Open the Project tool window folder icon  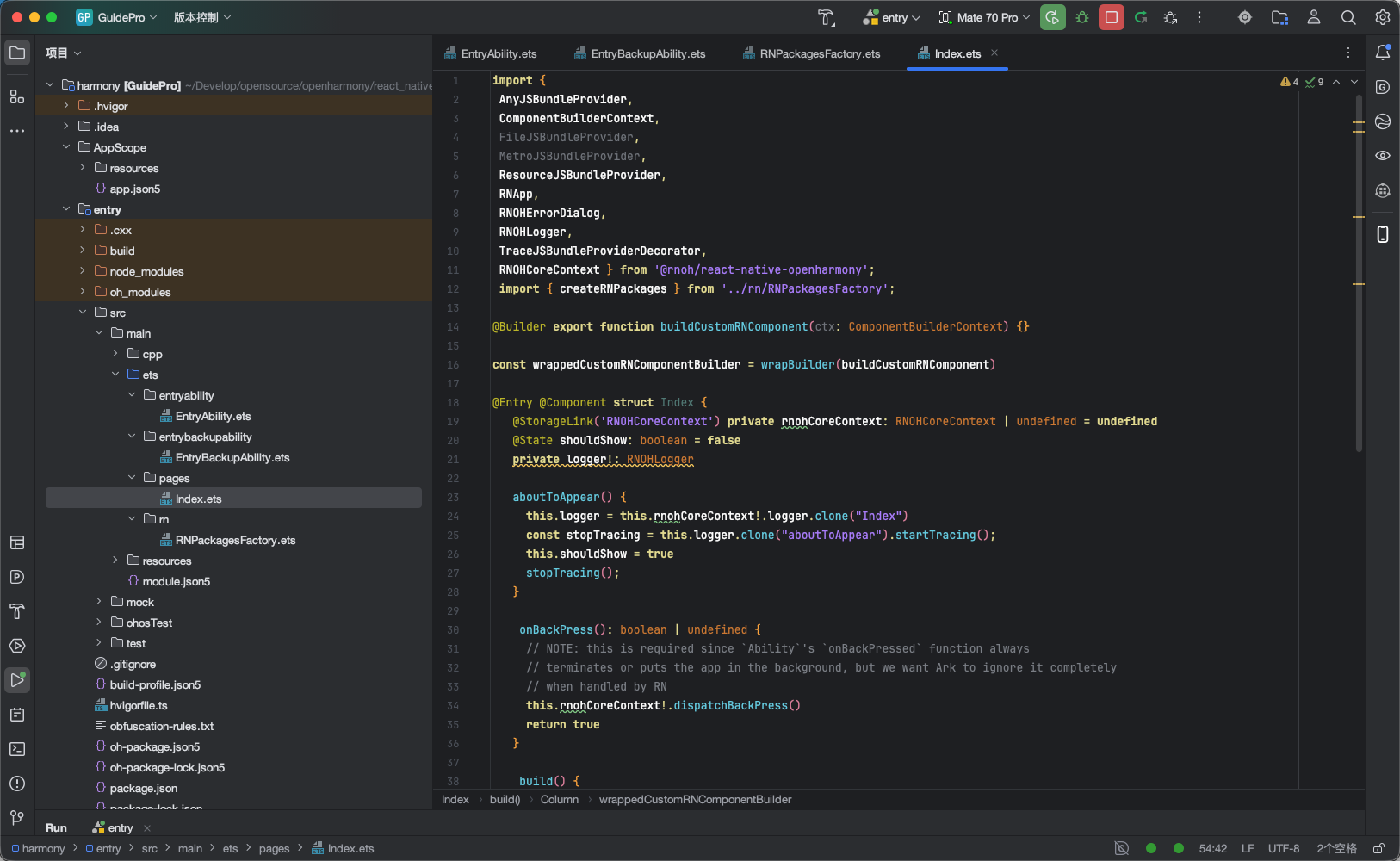(17, 53)
